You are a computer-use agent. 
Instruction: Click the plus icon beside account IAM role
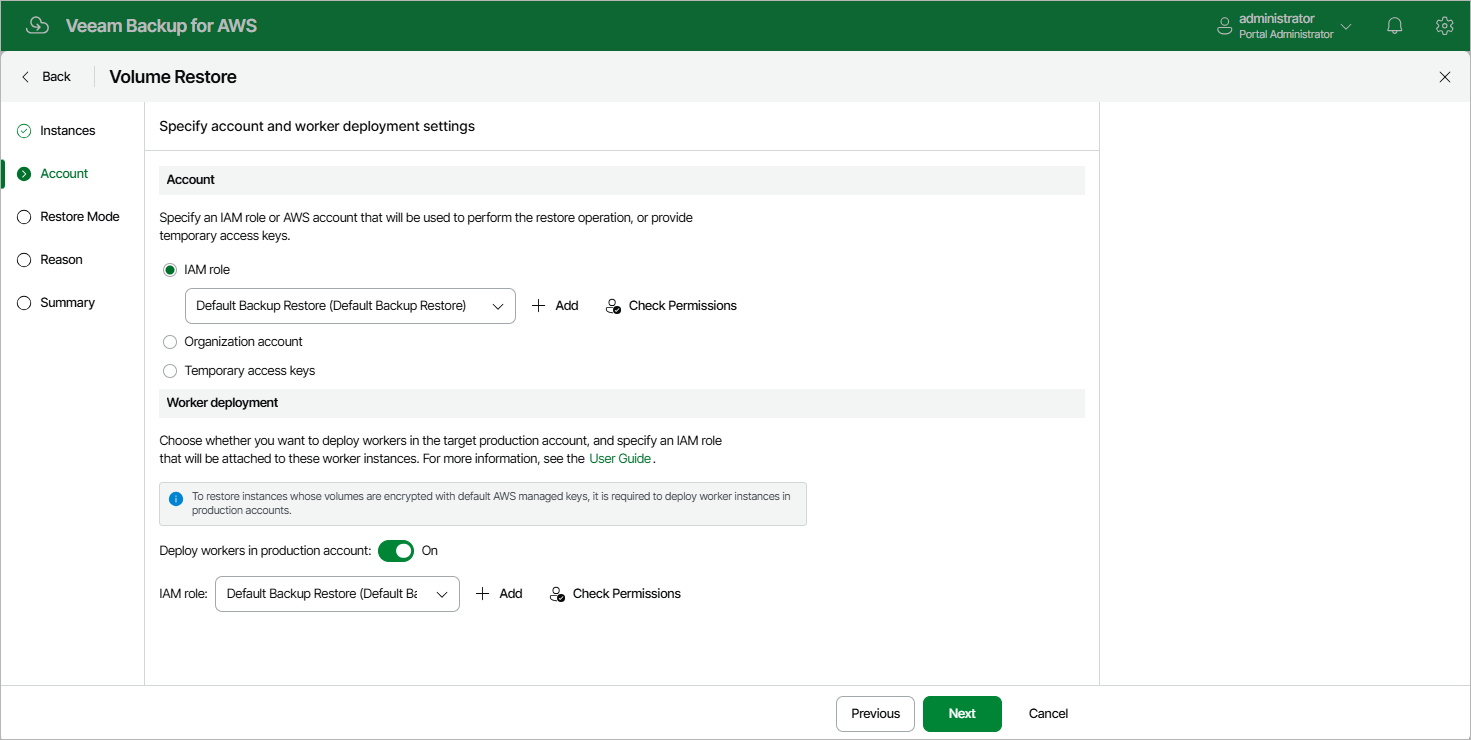[x=539, y=306]
